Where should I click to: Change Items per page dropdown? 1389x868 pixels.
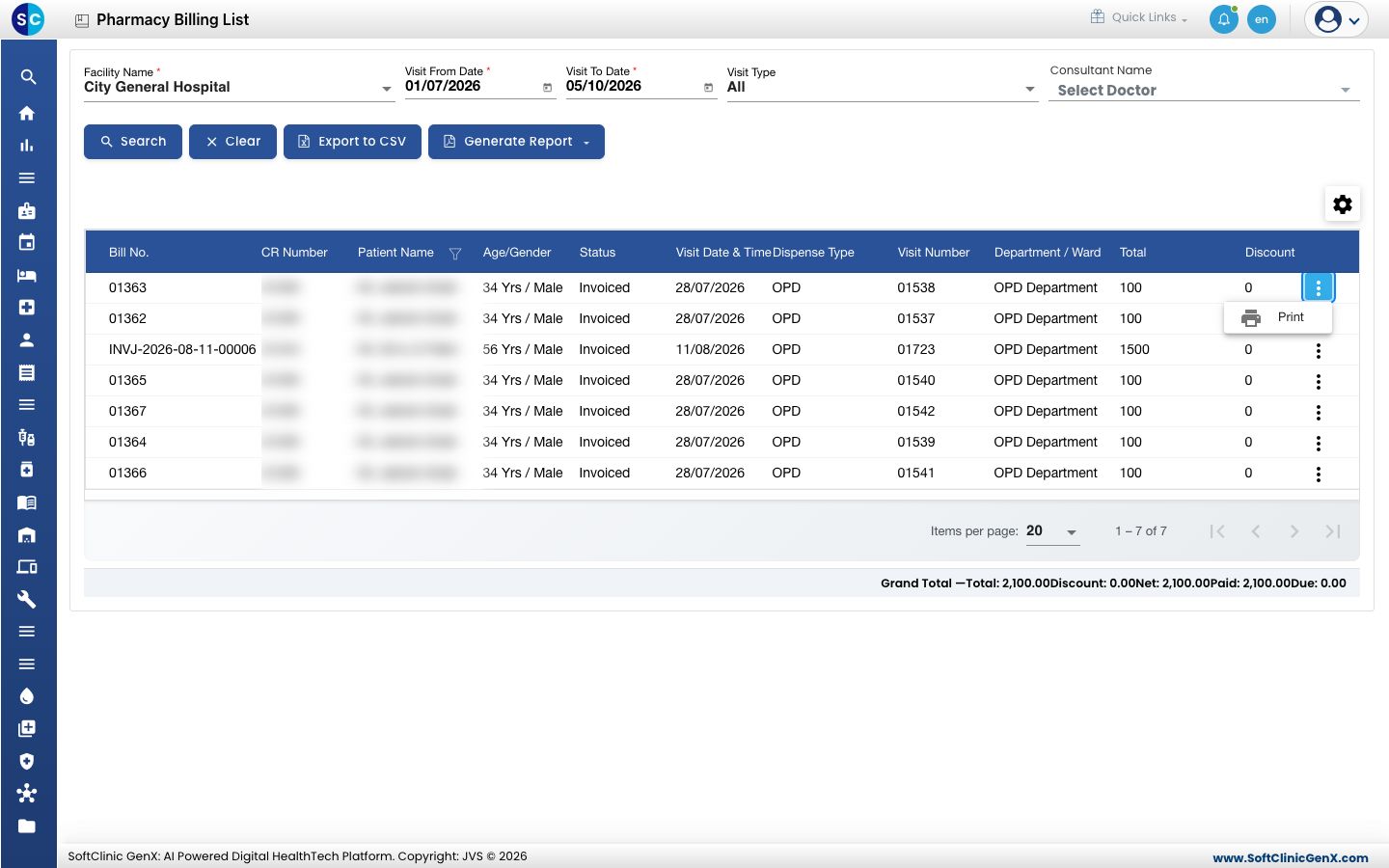1052,531
